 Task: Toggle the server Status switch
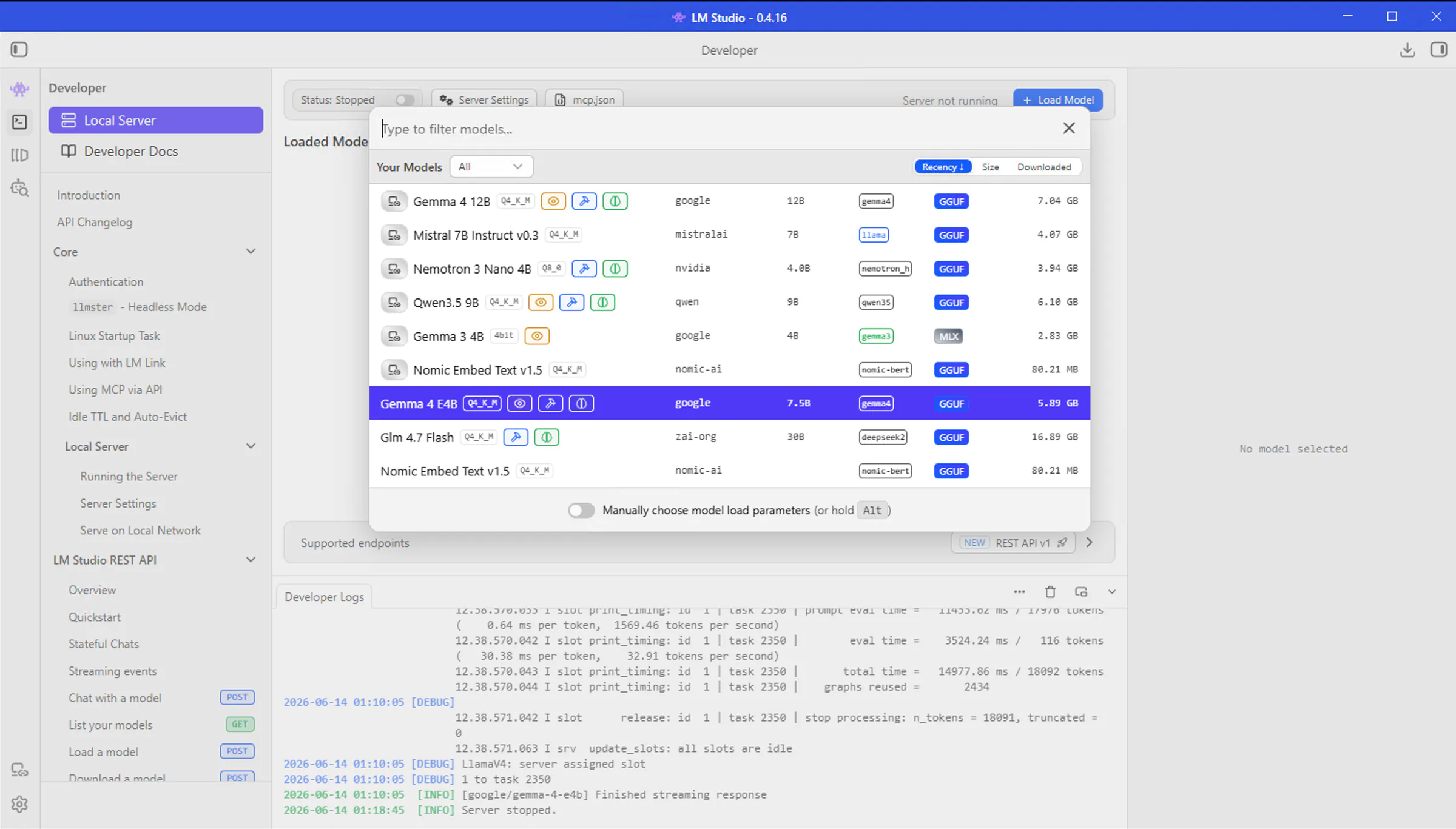click(405, 100)
